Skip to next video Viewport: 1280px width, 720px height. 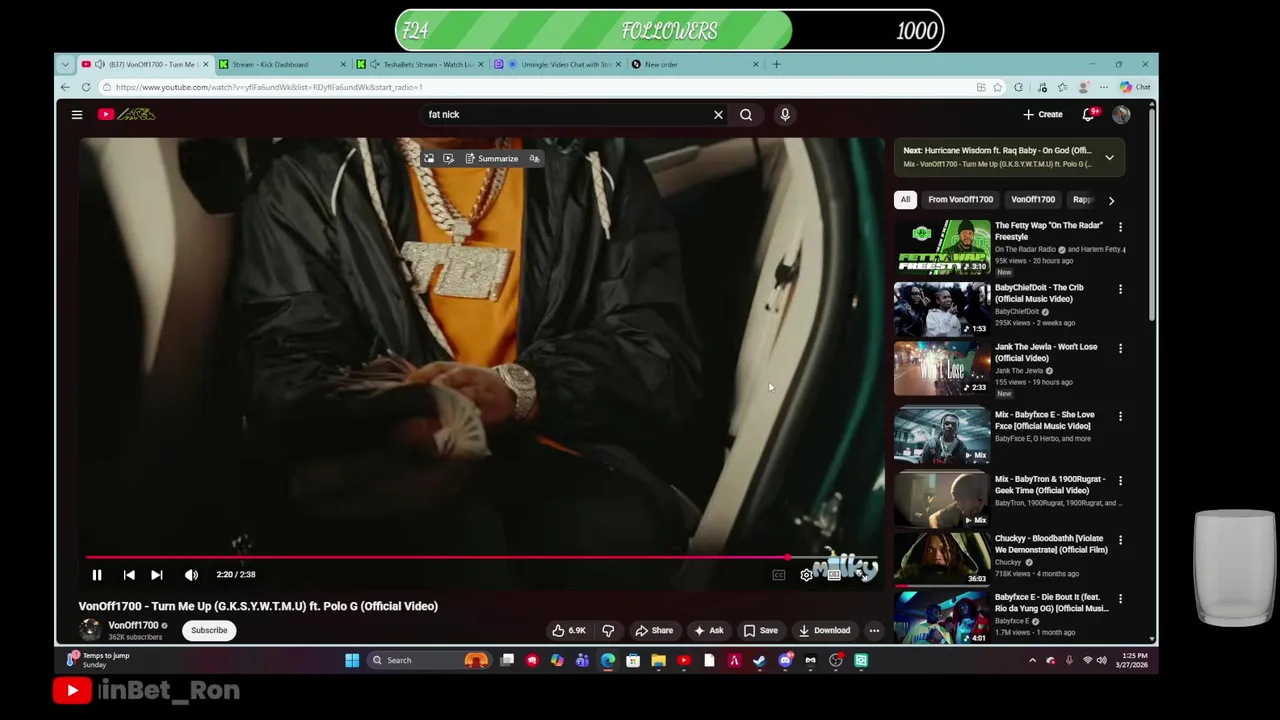tap(157, 574)
